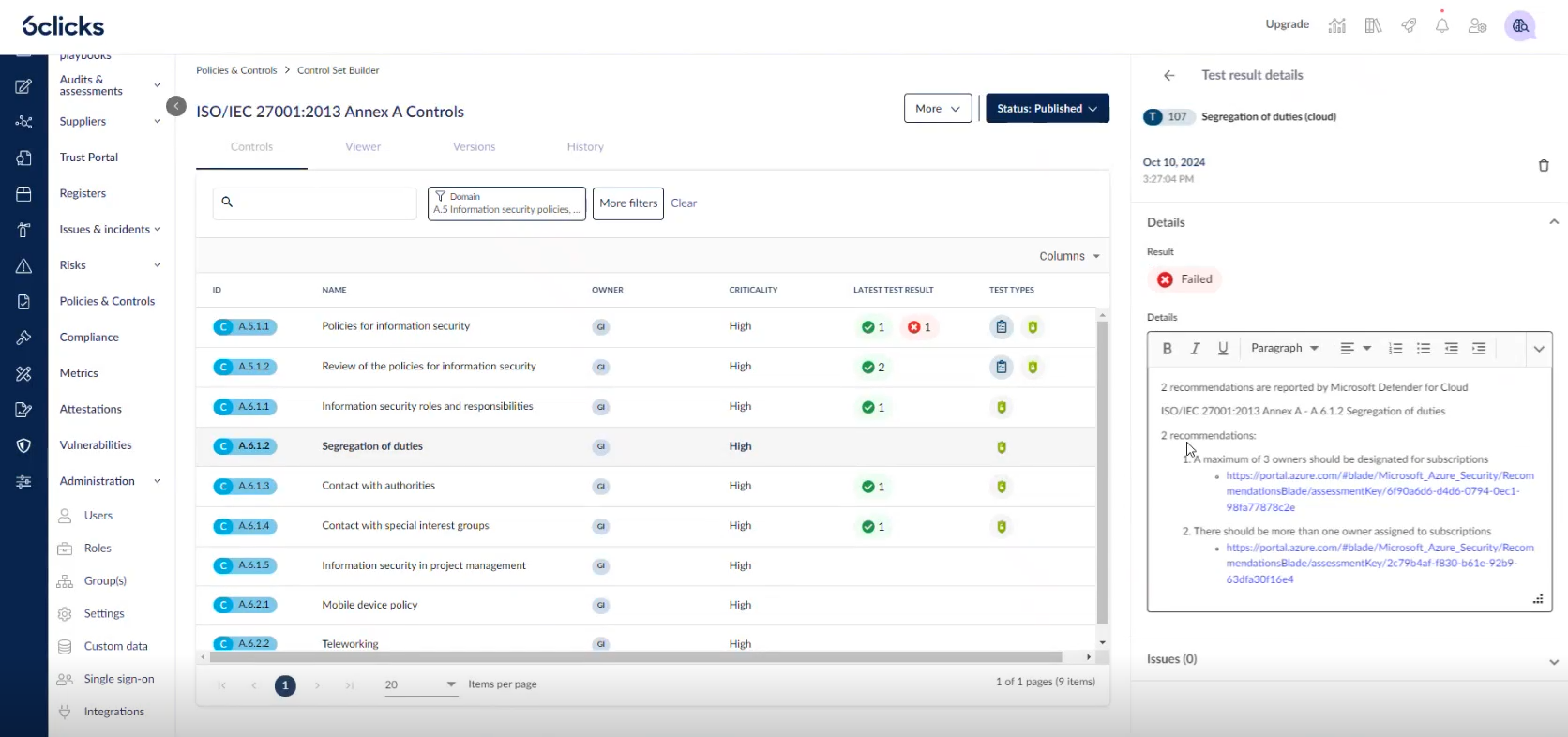Open the Status: Published dropdown
Image resolution: width=1568 pixels, height=737 pixels.
1047,109
